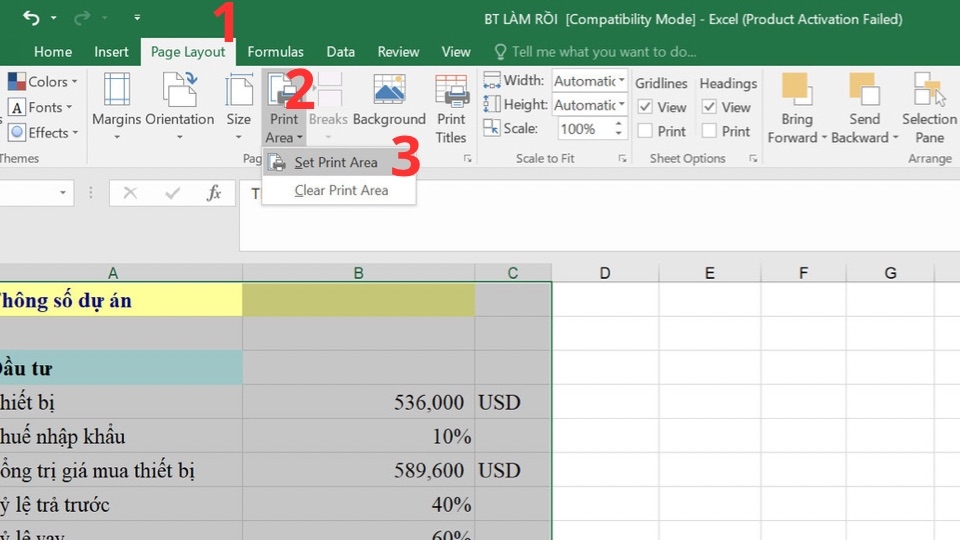Open the theme Colors dropdown
This screenshot has width=960, height=540.
click(43, 81)
